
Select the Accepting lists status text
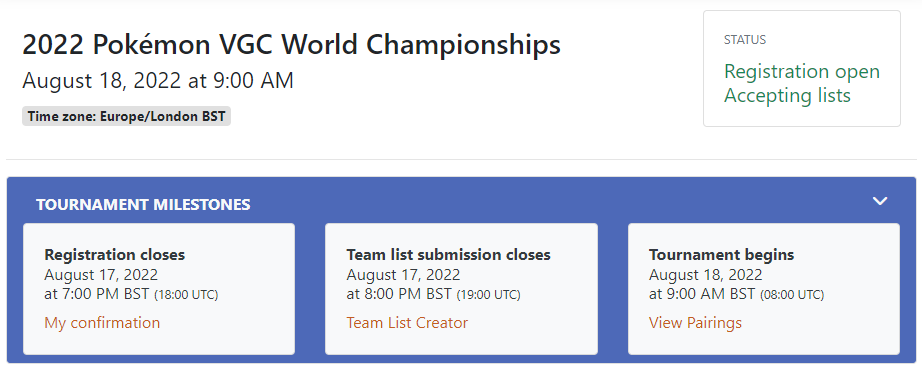point(787,95)
